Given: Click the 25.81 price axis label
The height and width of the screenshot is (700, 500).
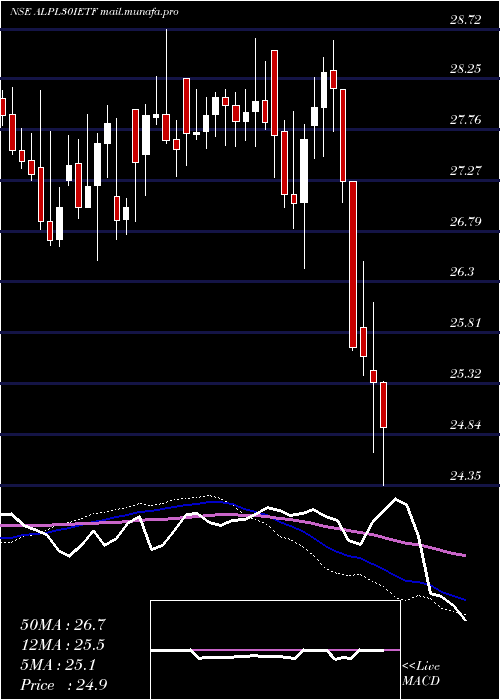Looking at the screenshot, I should [x=466, y=323].
